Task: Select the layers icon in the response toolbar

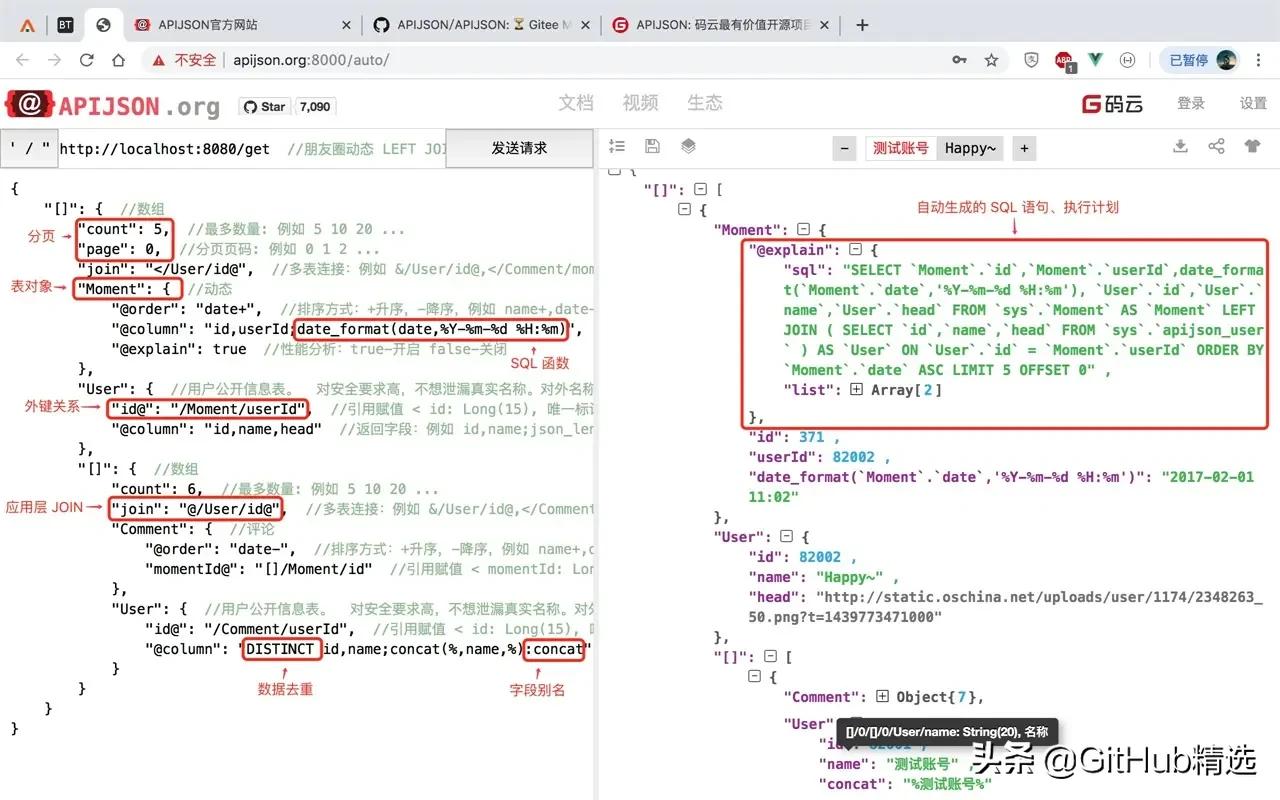Action: tap(688, 146)
